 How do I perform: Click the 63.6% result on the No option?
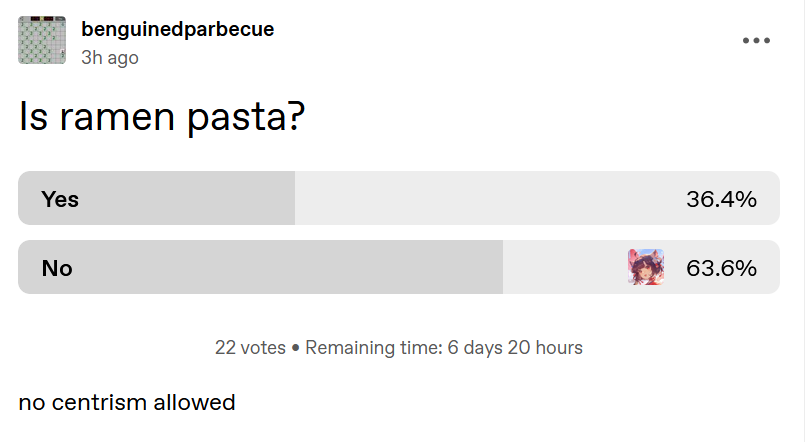[721, 268]
